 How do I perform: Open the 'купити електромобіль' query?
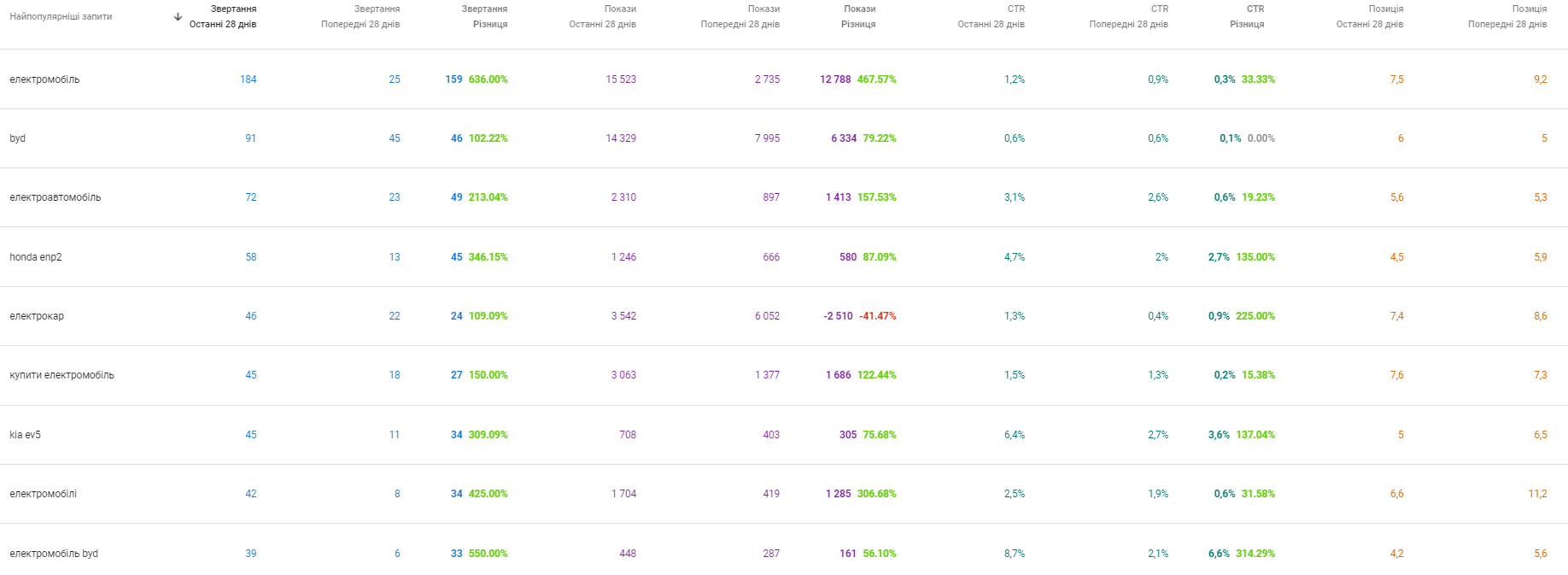point(61,375)
